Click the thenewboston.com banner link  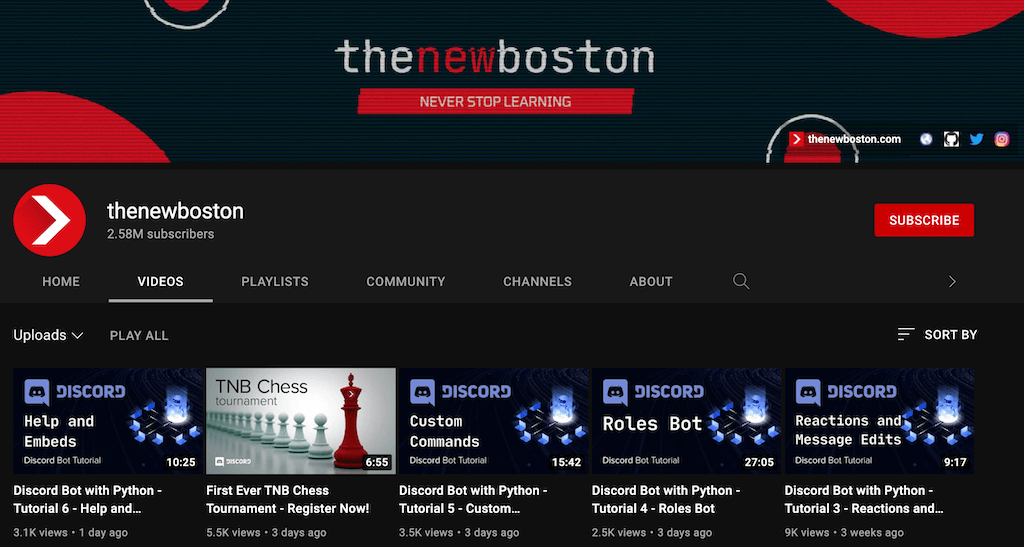845,139
